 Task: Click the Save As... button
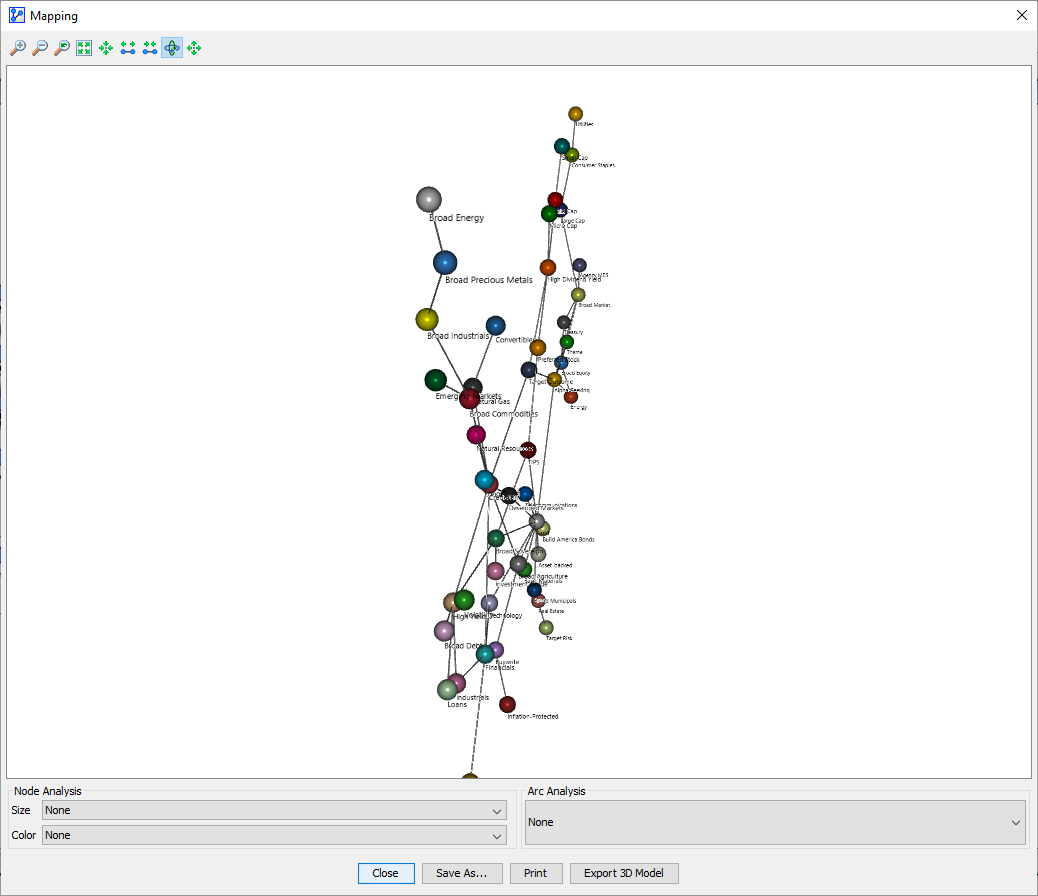click(x=461, y=873)
